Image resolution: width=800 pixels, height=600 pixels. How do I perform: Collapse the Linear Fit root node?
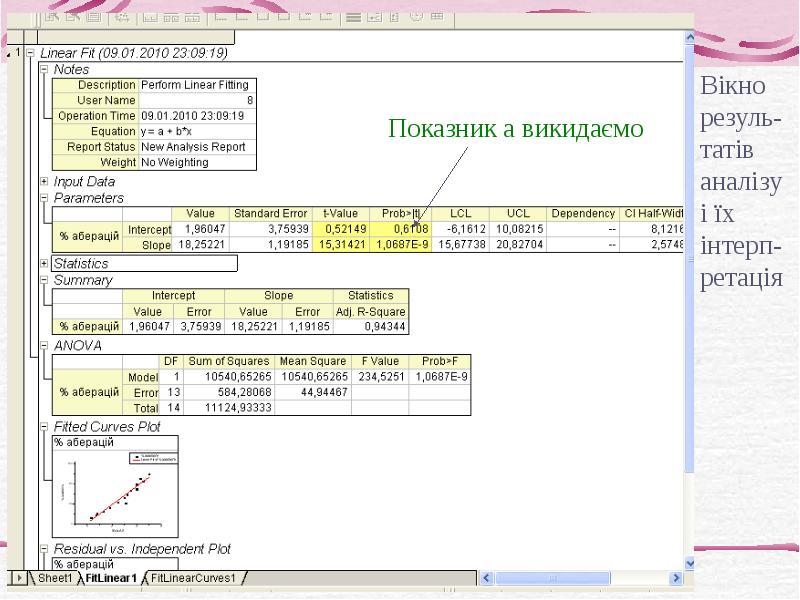pos(30,54)
